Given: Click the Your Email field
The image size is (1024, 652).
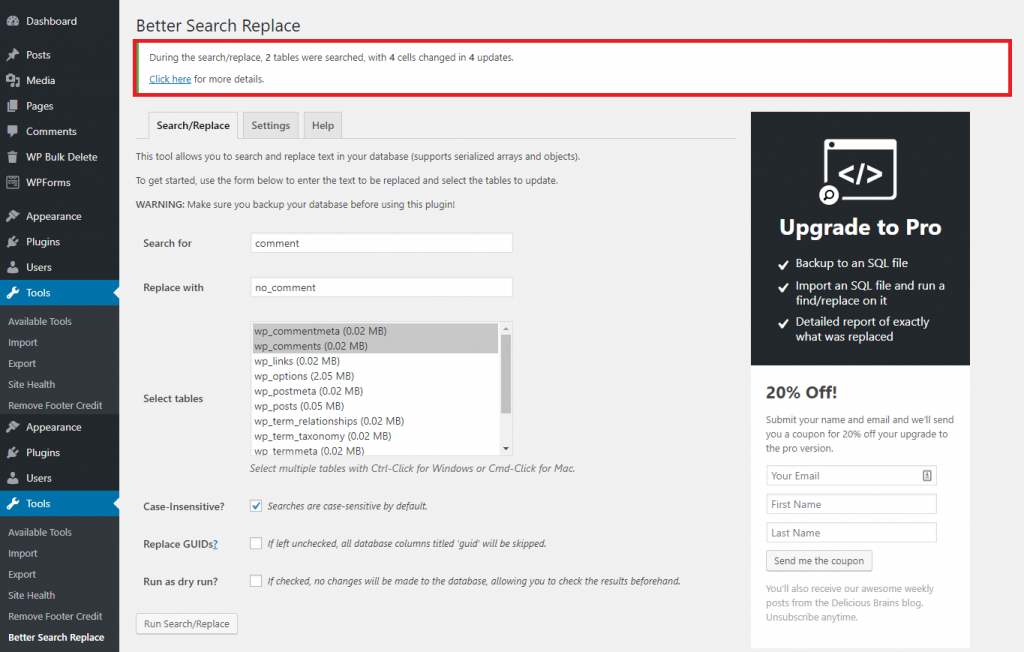Looking at the screenshot, I should pos(851,476).
